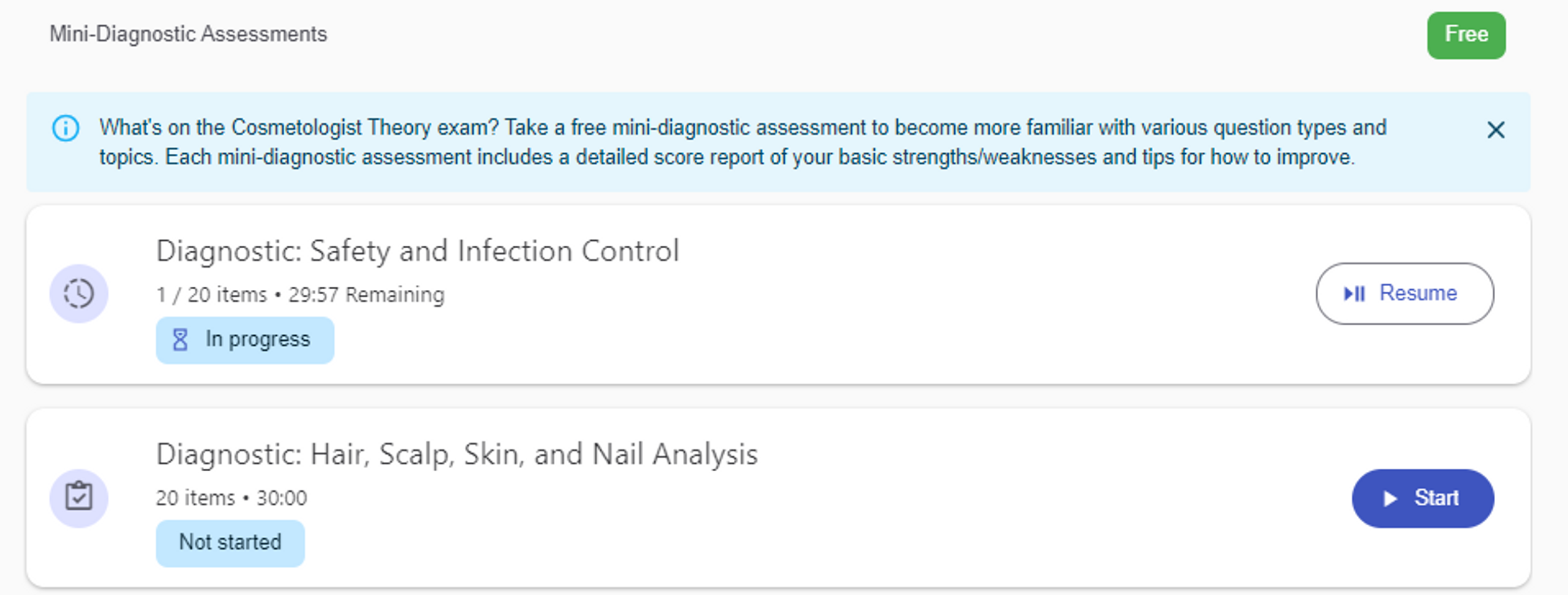Start the Hair, Scalp, Skin, Nail diagnostic

[1422, 498]
